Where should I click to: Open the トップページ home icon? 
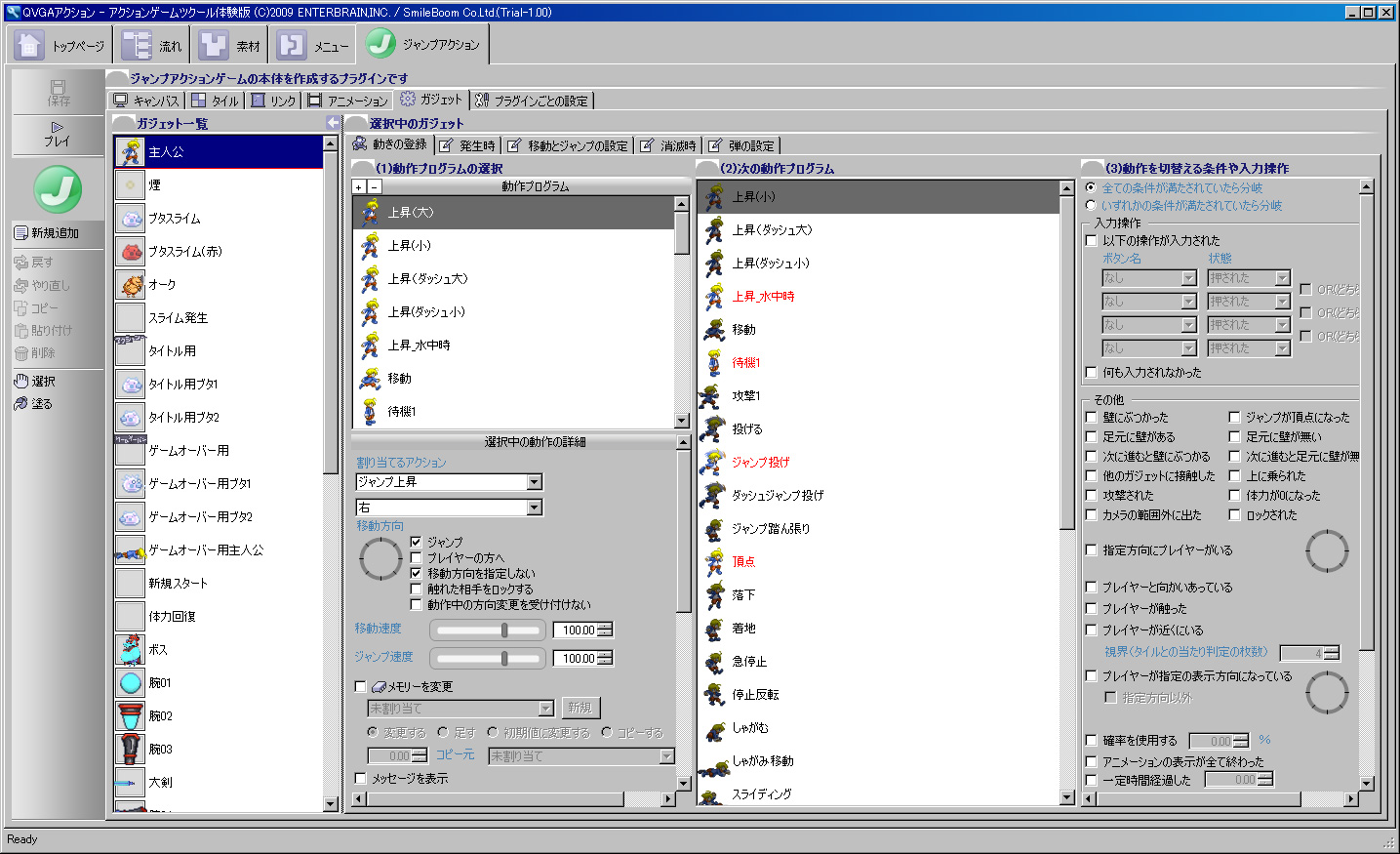30,45
